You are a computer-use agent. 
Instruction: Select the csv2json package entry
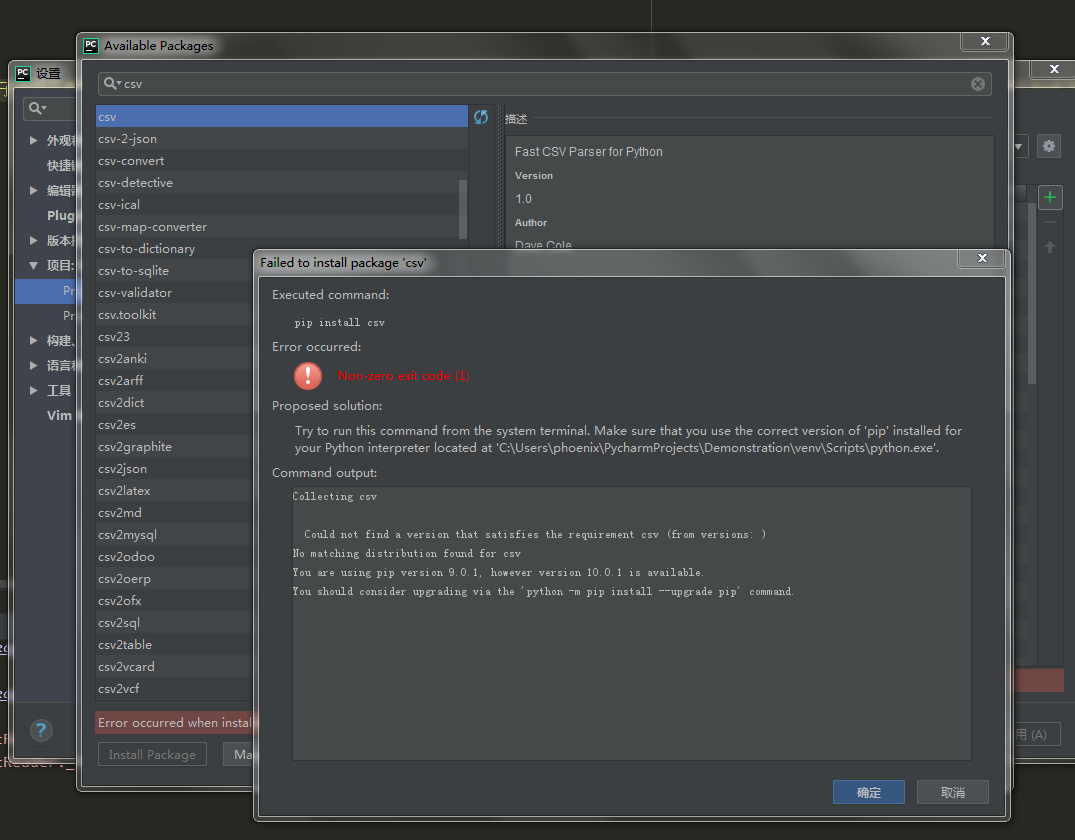pyautogui.click(x=122, y=469)
